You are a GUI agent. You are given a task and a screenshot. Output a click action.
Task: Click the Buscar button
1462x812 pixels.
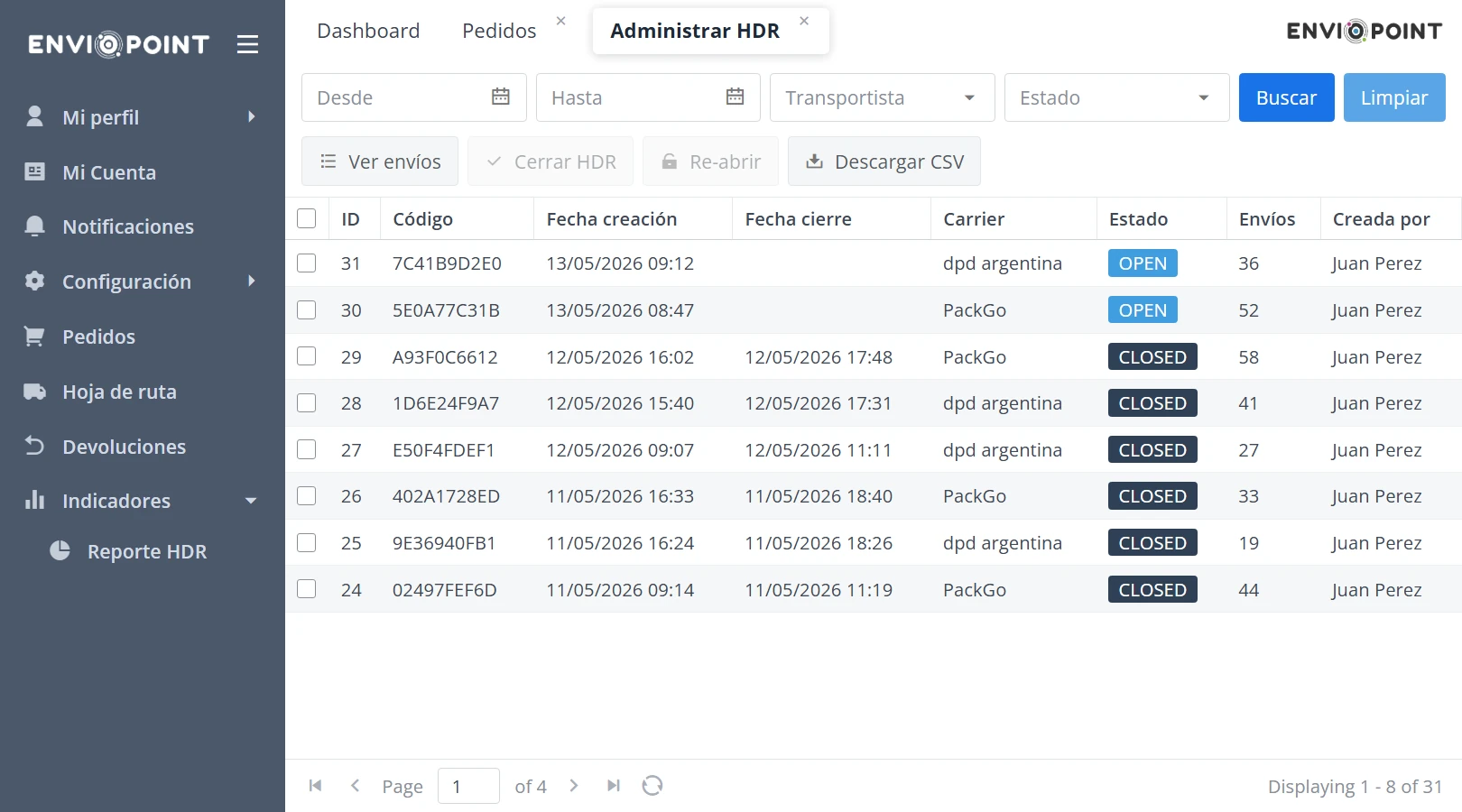tap(1286, 97)
